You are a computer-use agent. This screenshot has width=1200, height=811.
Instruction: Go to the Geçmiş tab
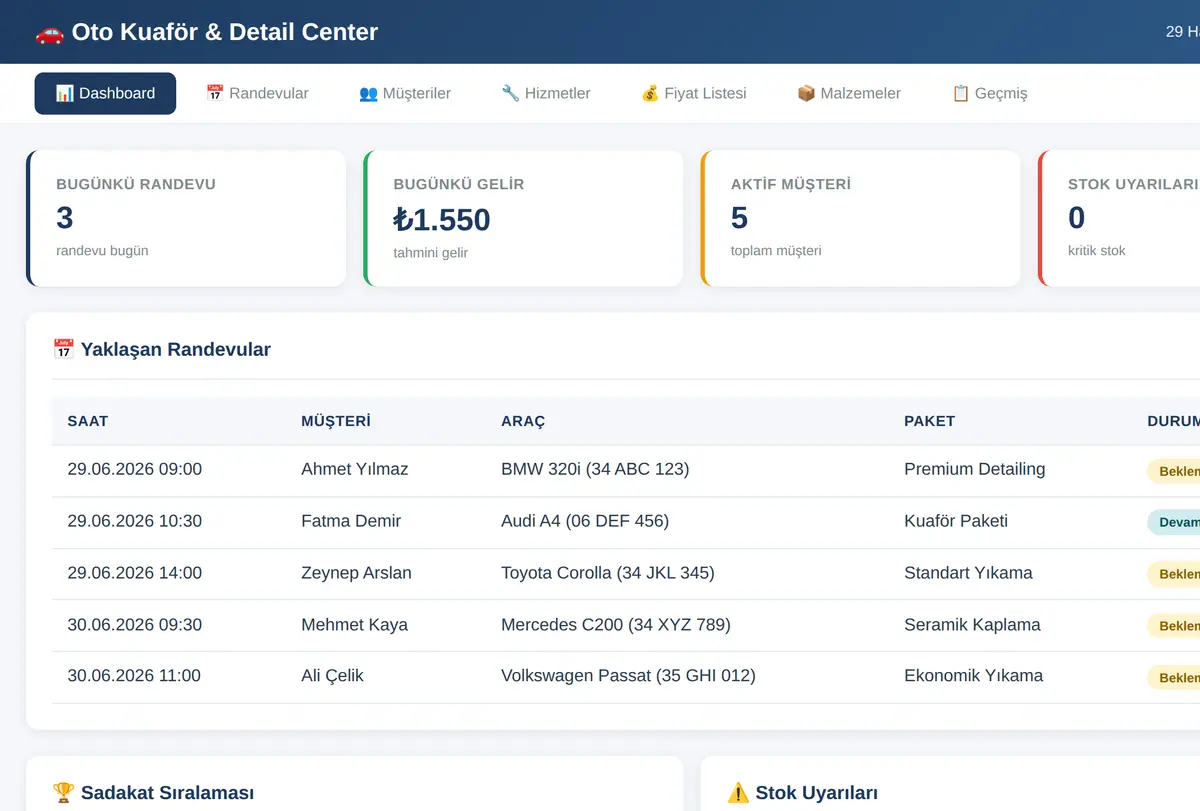[989, 93]
